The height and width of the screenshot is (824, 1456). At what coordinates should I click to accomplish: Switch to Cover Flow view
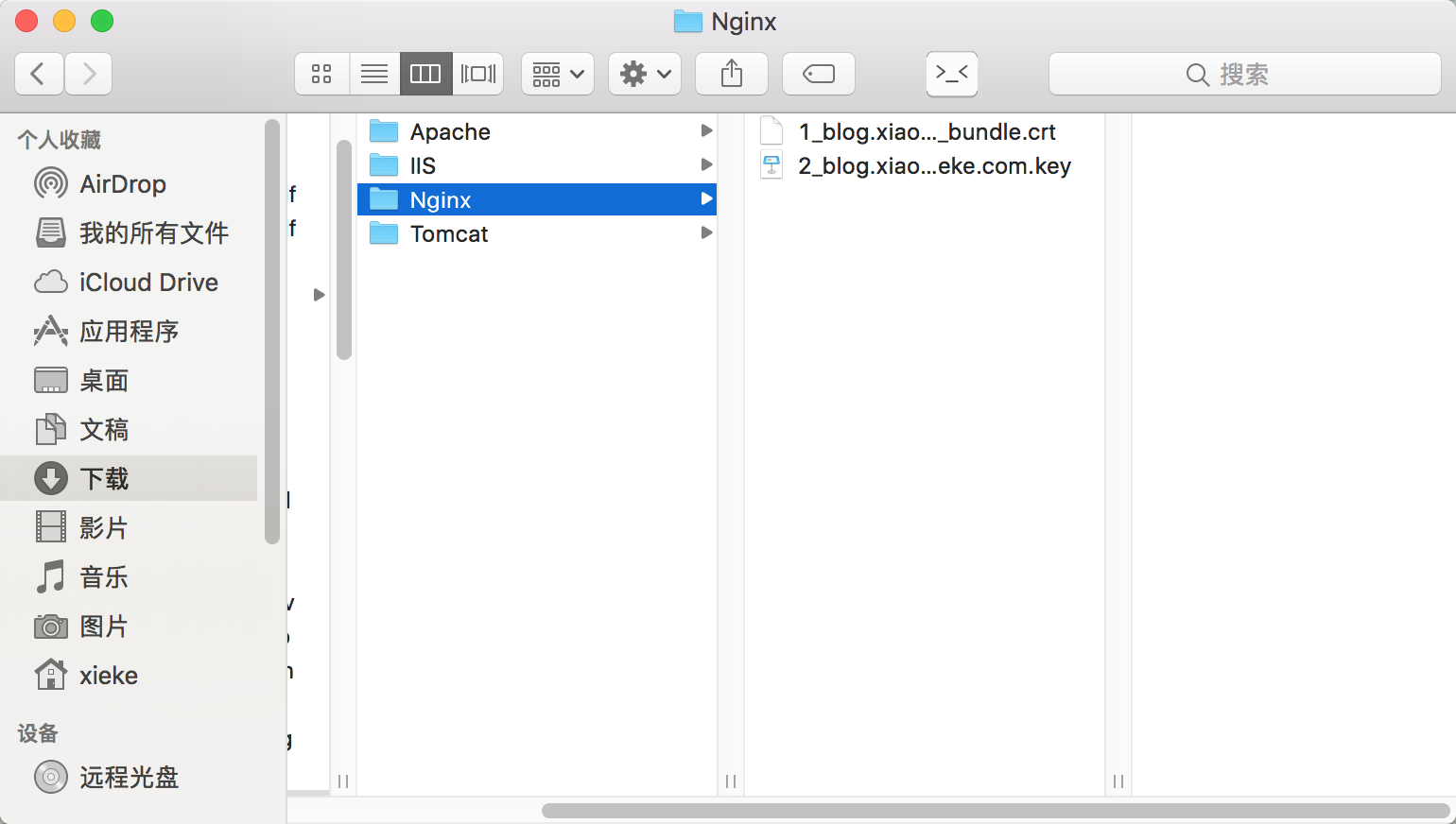(x=478, y=74)
